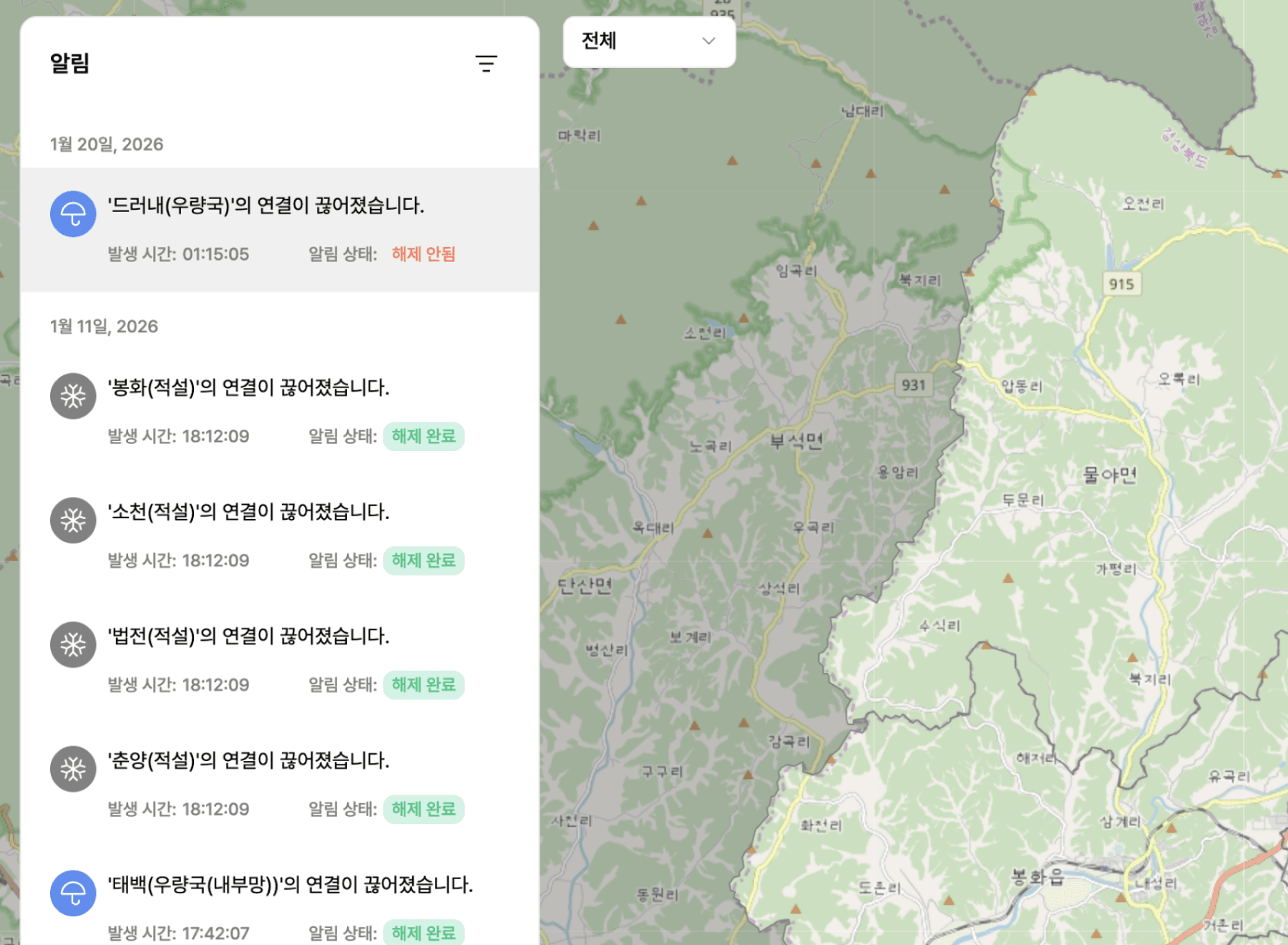Click the snowflake icon for 법전(적설) alert

click(73, 645)
